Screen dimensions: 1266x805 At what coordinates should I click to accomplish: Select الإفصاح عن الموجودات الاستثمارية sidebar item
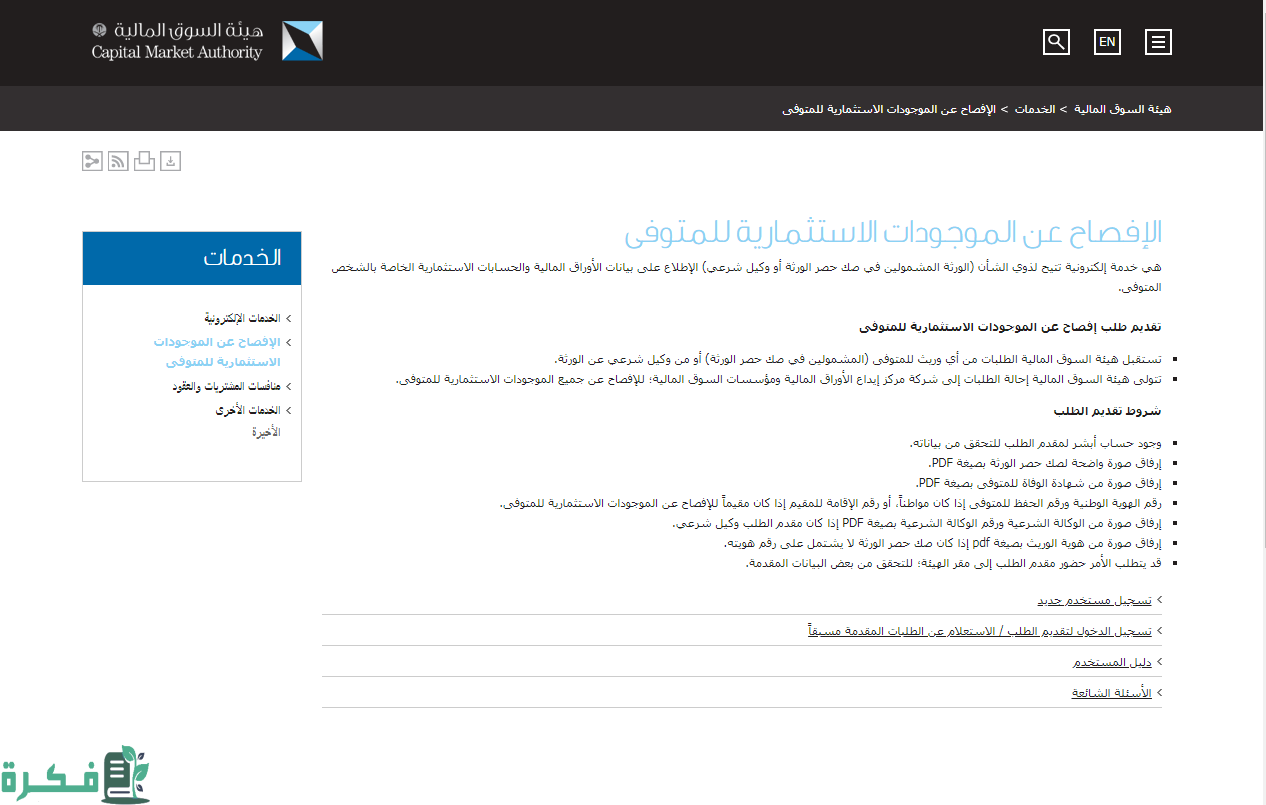coord(217,351)
